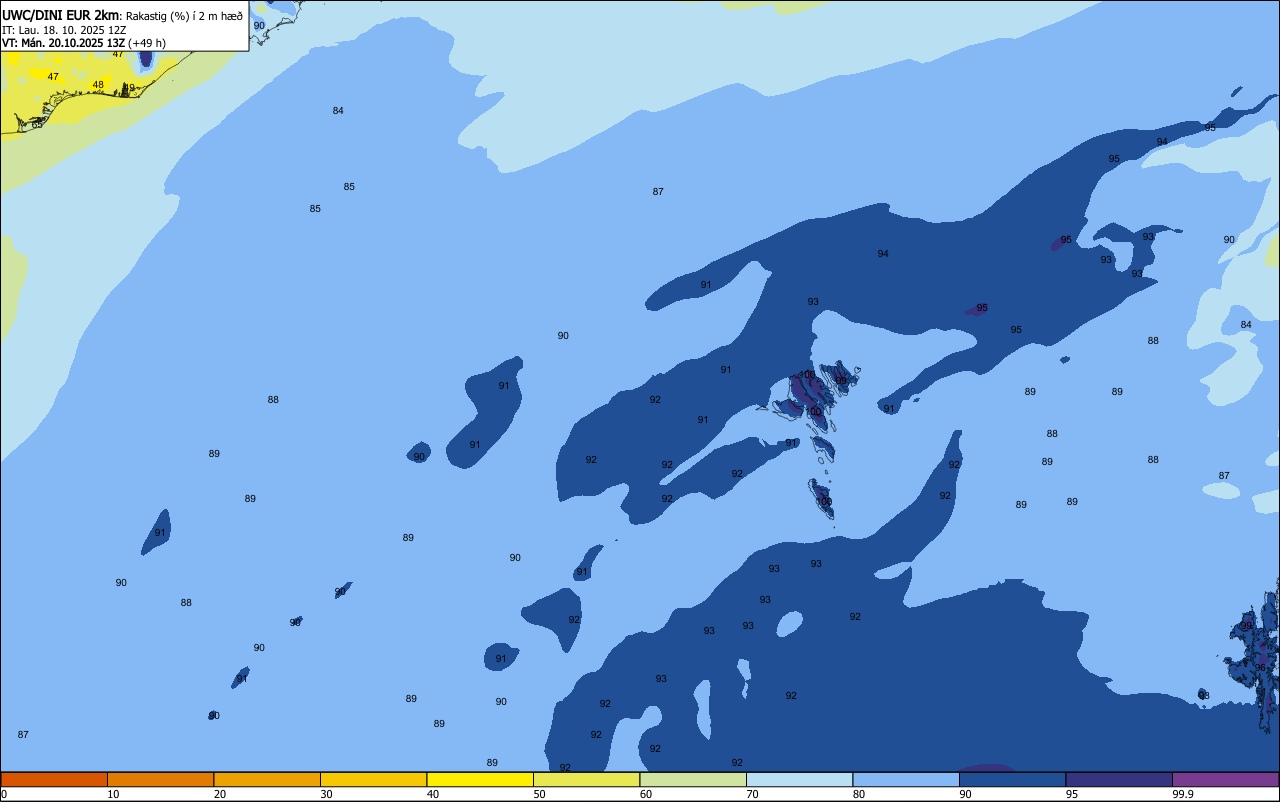Click the legend tick label "50"

pos(539,794)
